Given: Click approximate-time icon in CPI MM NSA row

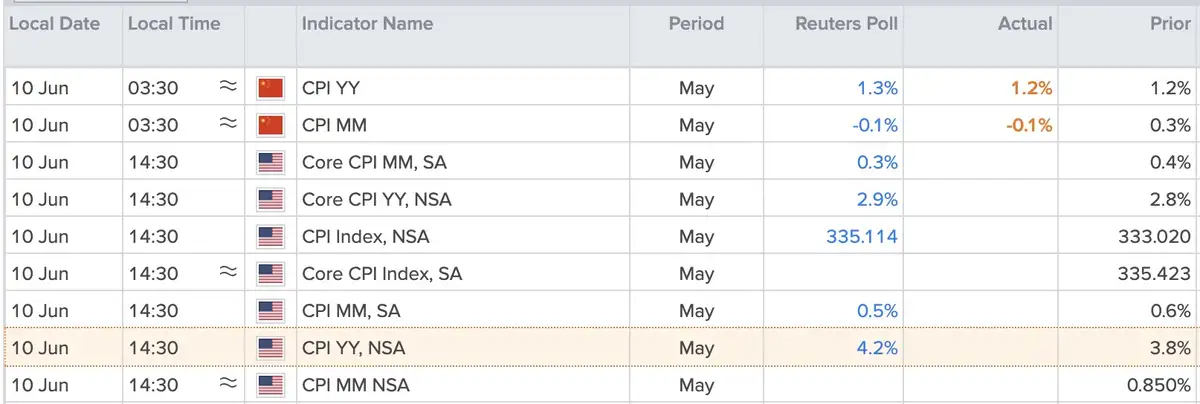Looking at the screenshot, I should click(229, 383).
